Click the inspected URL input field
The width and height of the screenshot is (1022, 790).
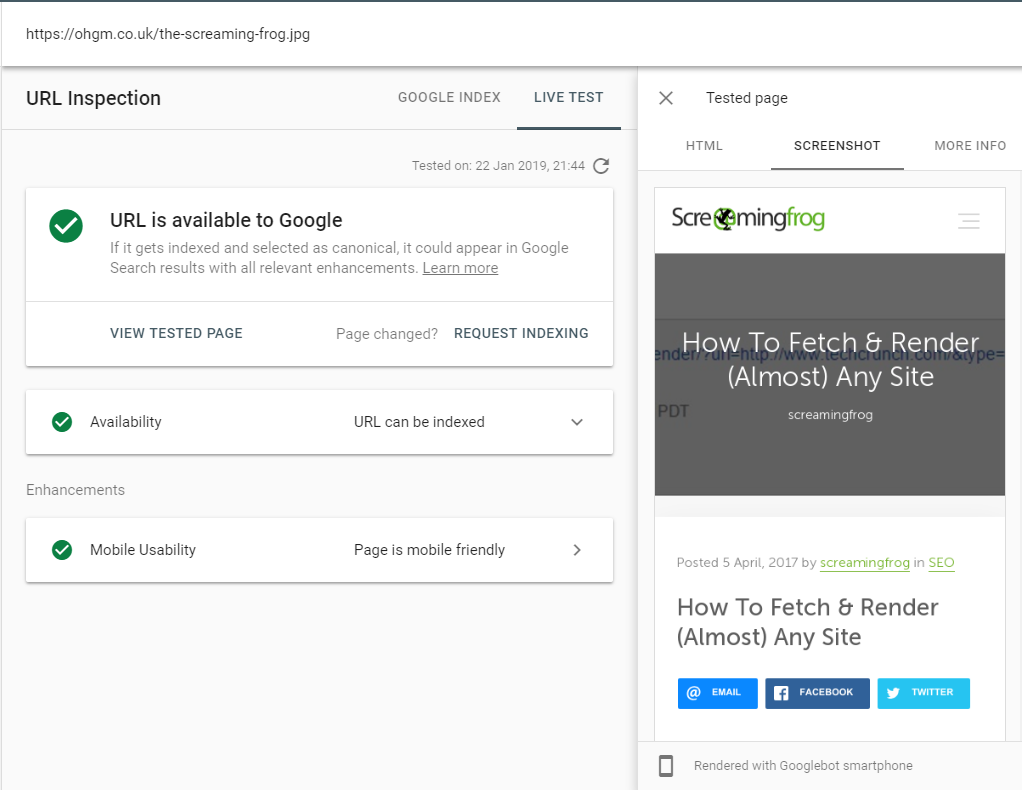[511, 34]
